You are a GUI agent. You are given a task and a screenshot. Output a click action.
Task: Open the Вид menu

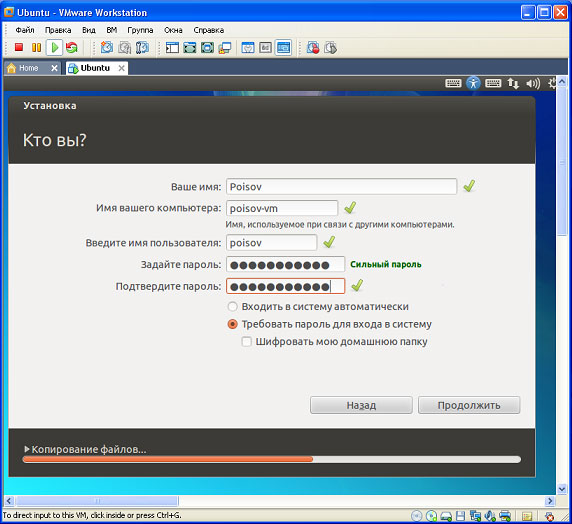point(89,30)
